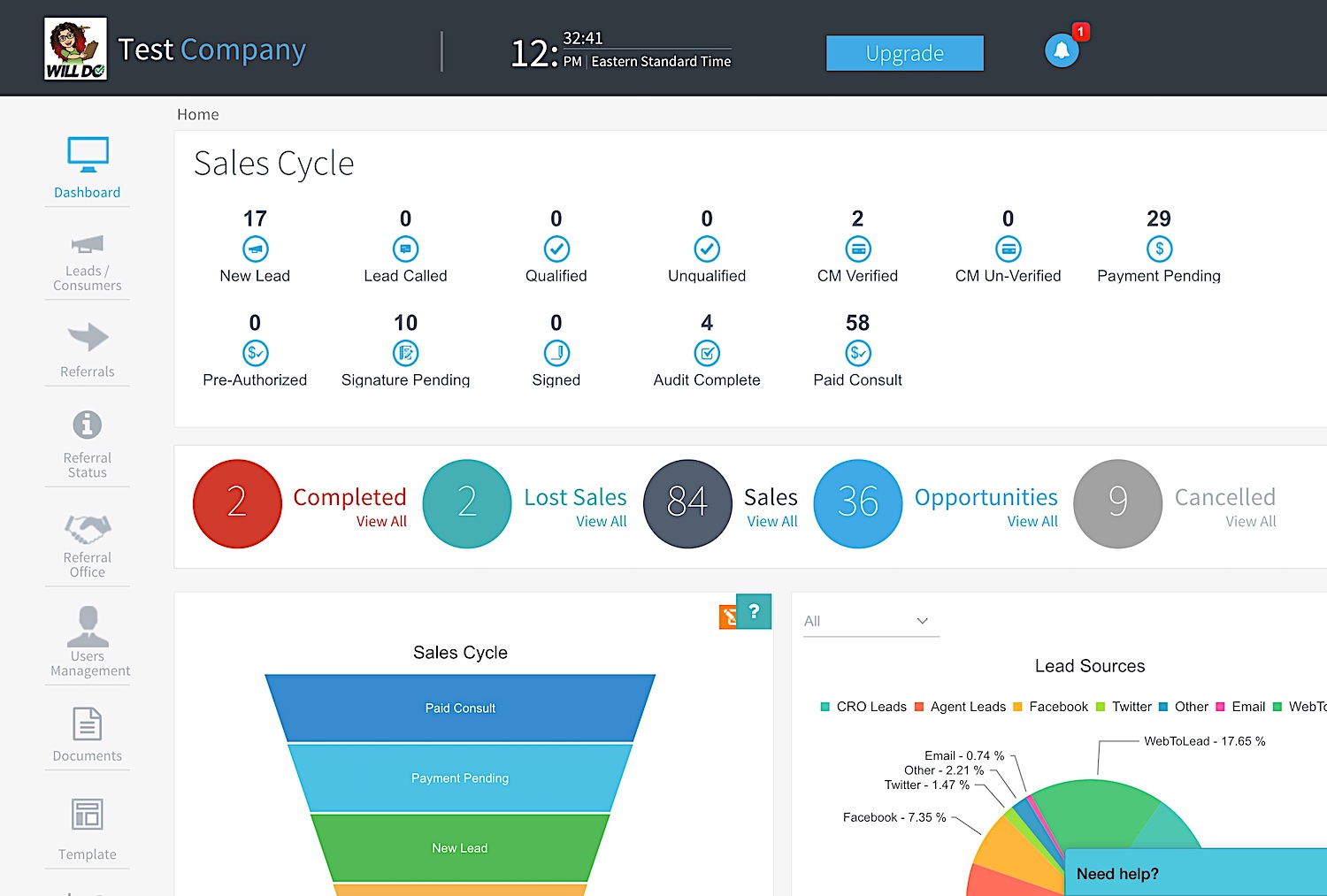View all Opportunities

[x=1032, y=522]
